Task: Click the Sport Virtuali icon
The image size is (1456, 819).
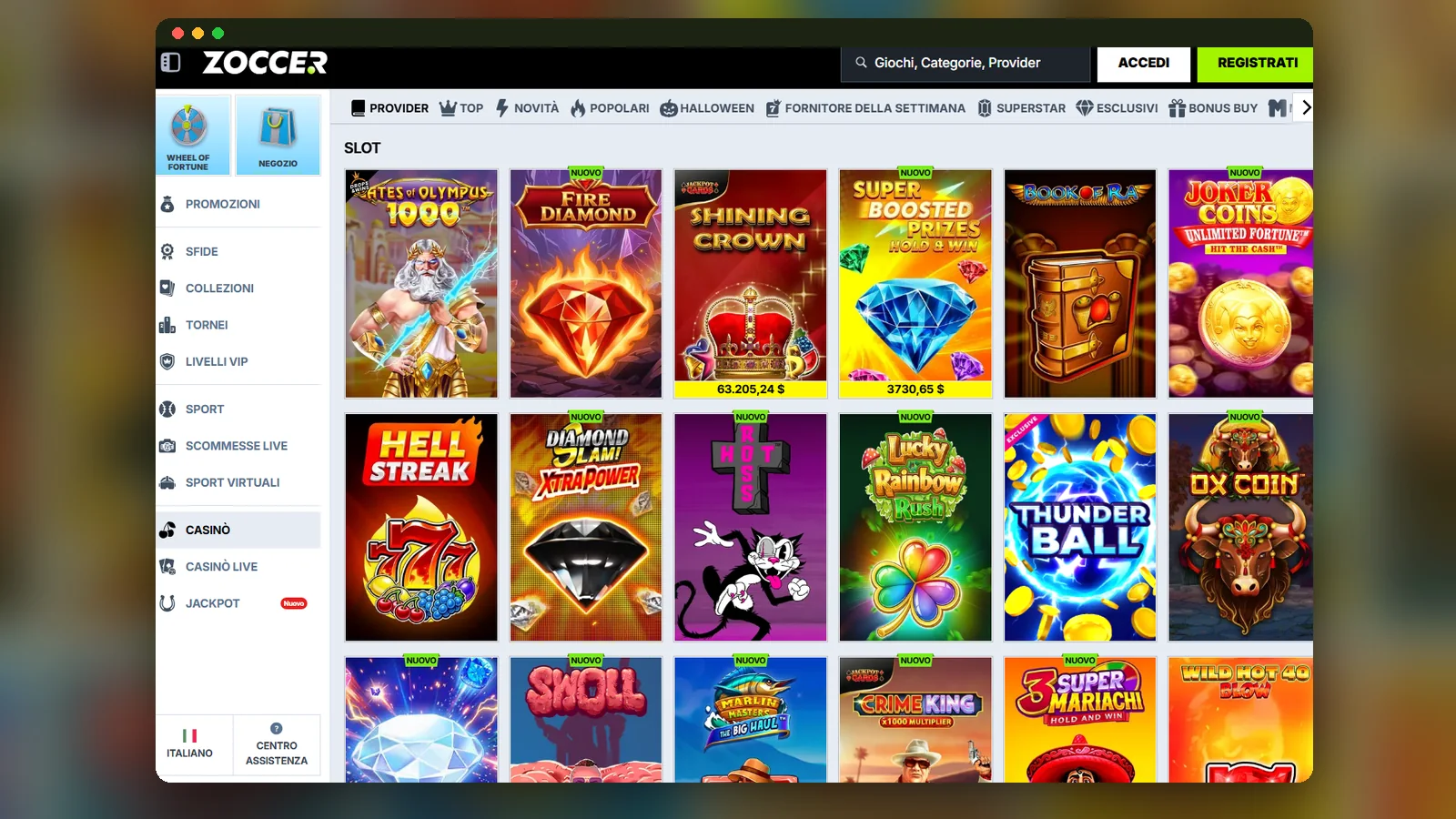Action: point(167,482)
